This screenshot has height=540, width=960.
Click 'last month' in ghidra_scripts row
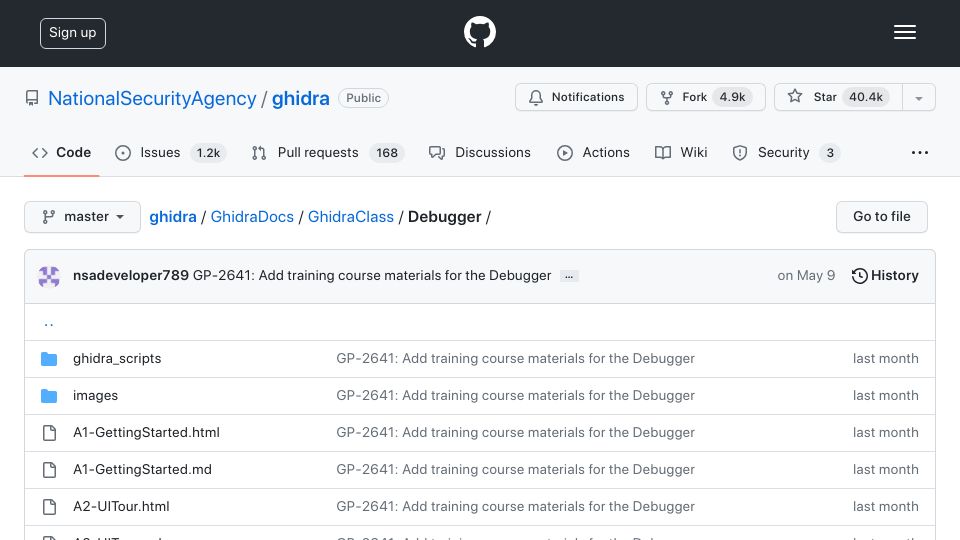(x=886, y=358)
